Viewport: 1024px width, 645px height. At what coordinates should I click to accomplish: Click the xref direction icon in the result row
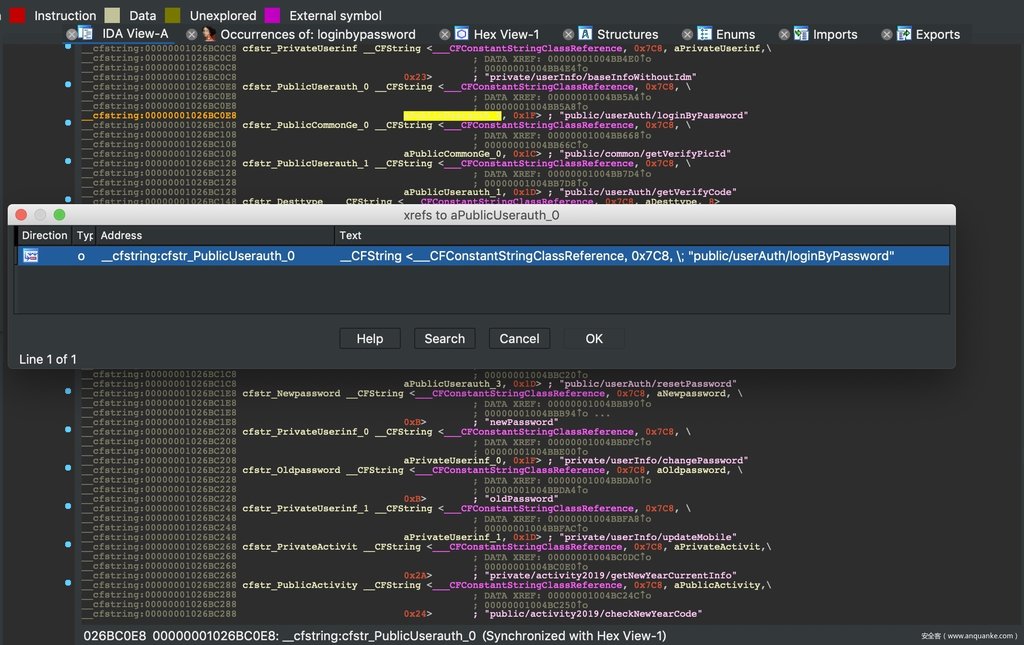(31, 256)
